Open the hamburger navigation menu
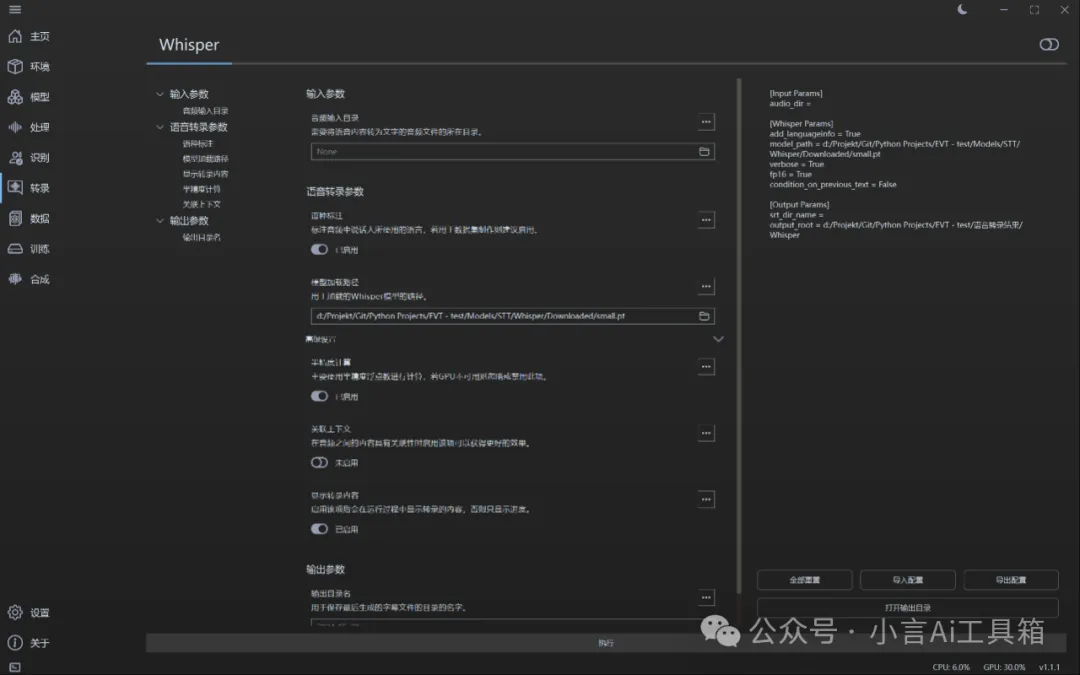The height and width of the screenshot is (675, 1080). tap(14, 10)
